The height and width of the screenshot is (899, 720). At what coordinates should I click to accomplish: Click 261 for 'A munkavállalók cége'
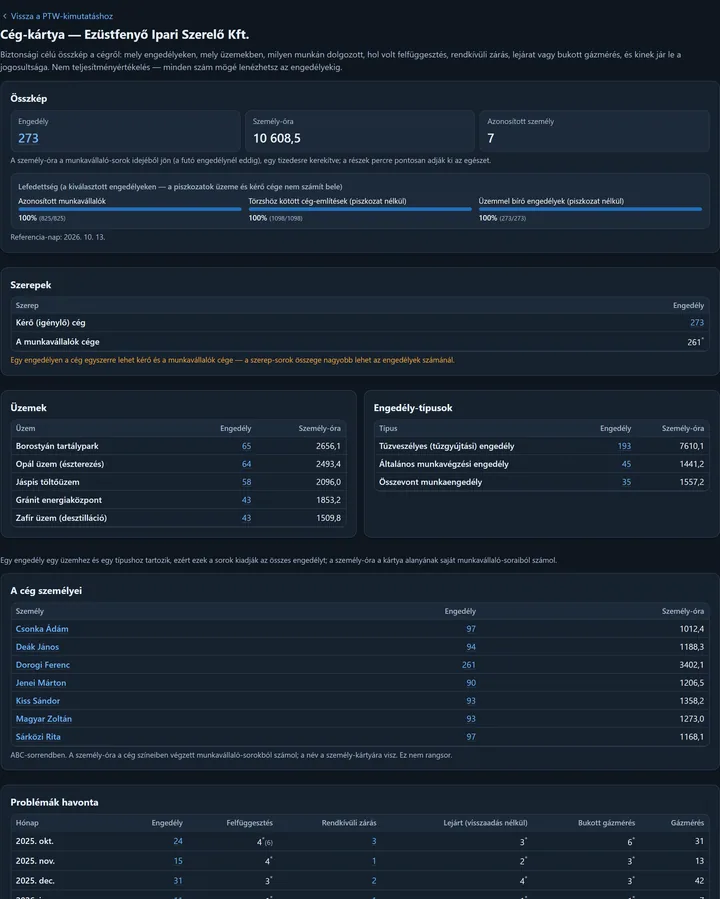click(x=695, y=342)
